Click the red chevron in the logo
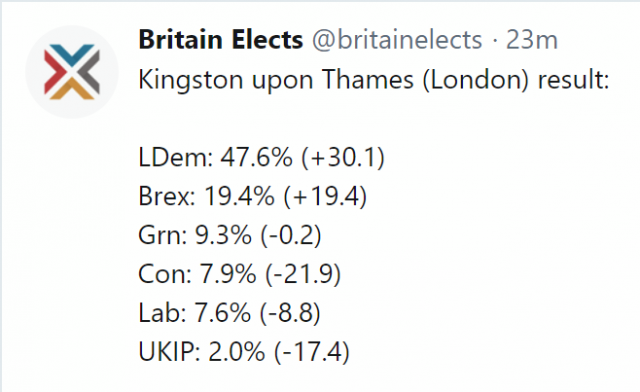The height and width of the screenshot is (392, 640). coord(54,72)
